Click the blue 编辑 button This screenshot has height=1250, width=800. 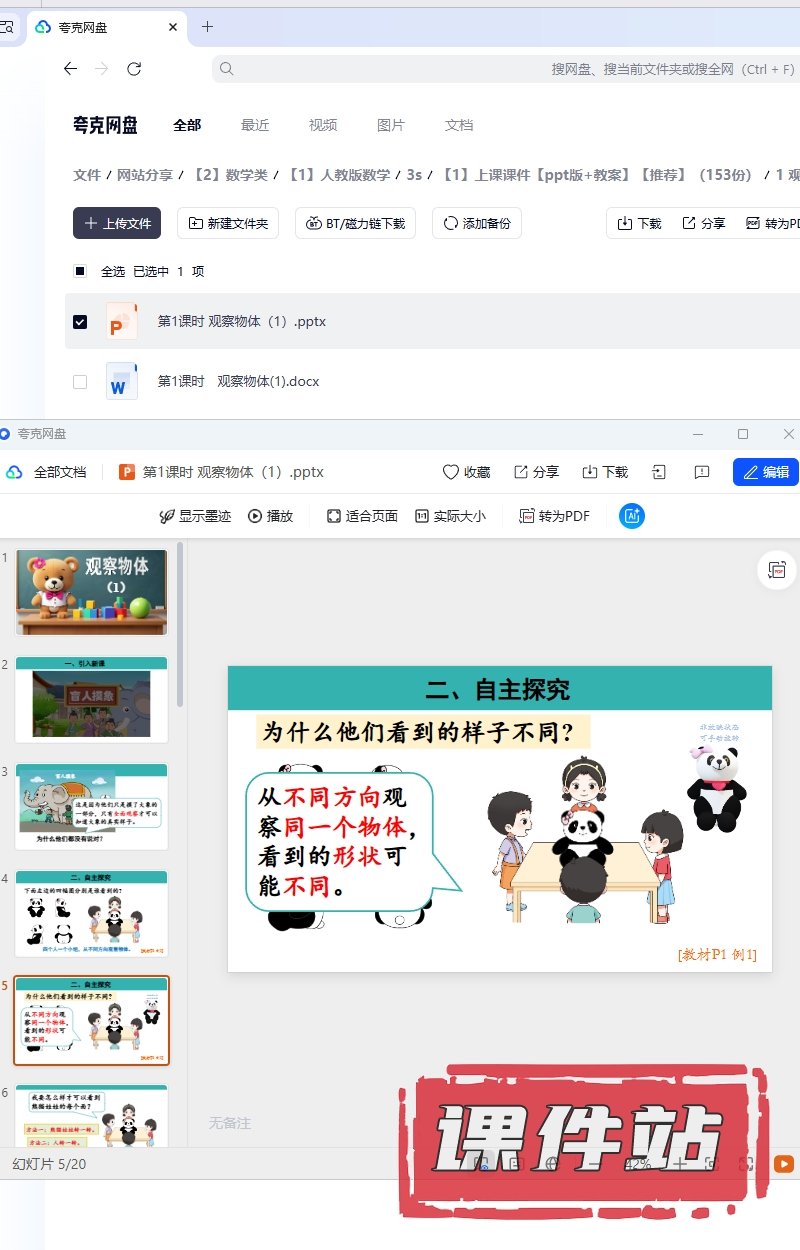[766, 472]
